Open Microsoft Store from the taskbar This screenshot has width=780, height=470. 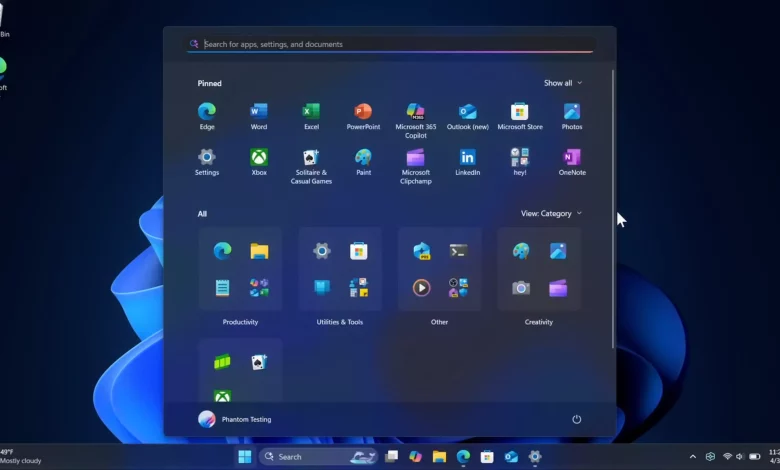coord(487,457)
